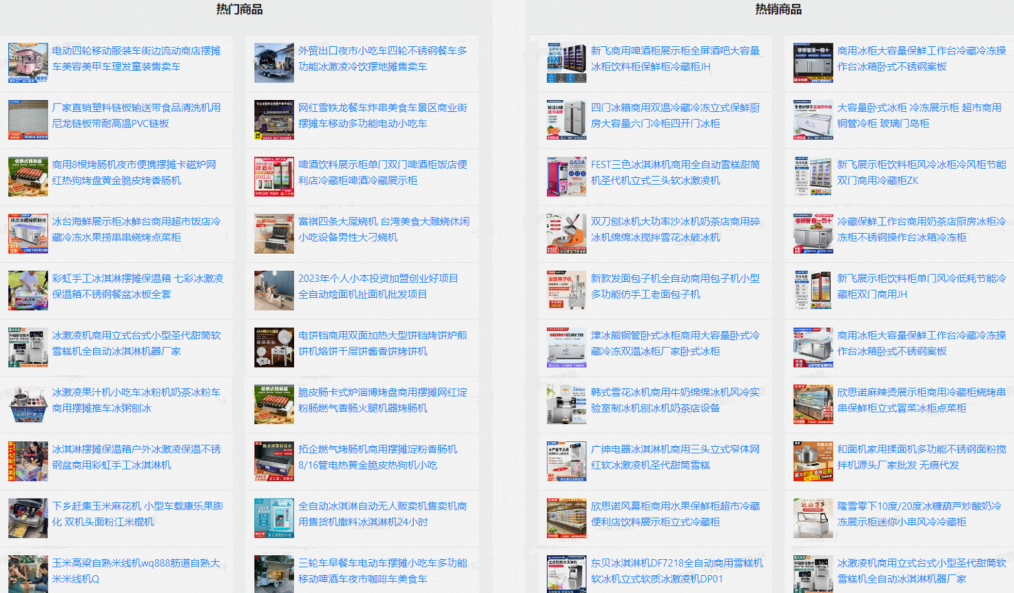Open 全自动冰淇淋自动无人贩卖机 listing
Screen dimensions: 1014x593
[x=382, y=514]
